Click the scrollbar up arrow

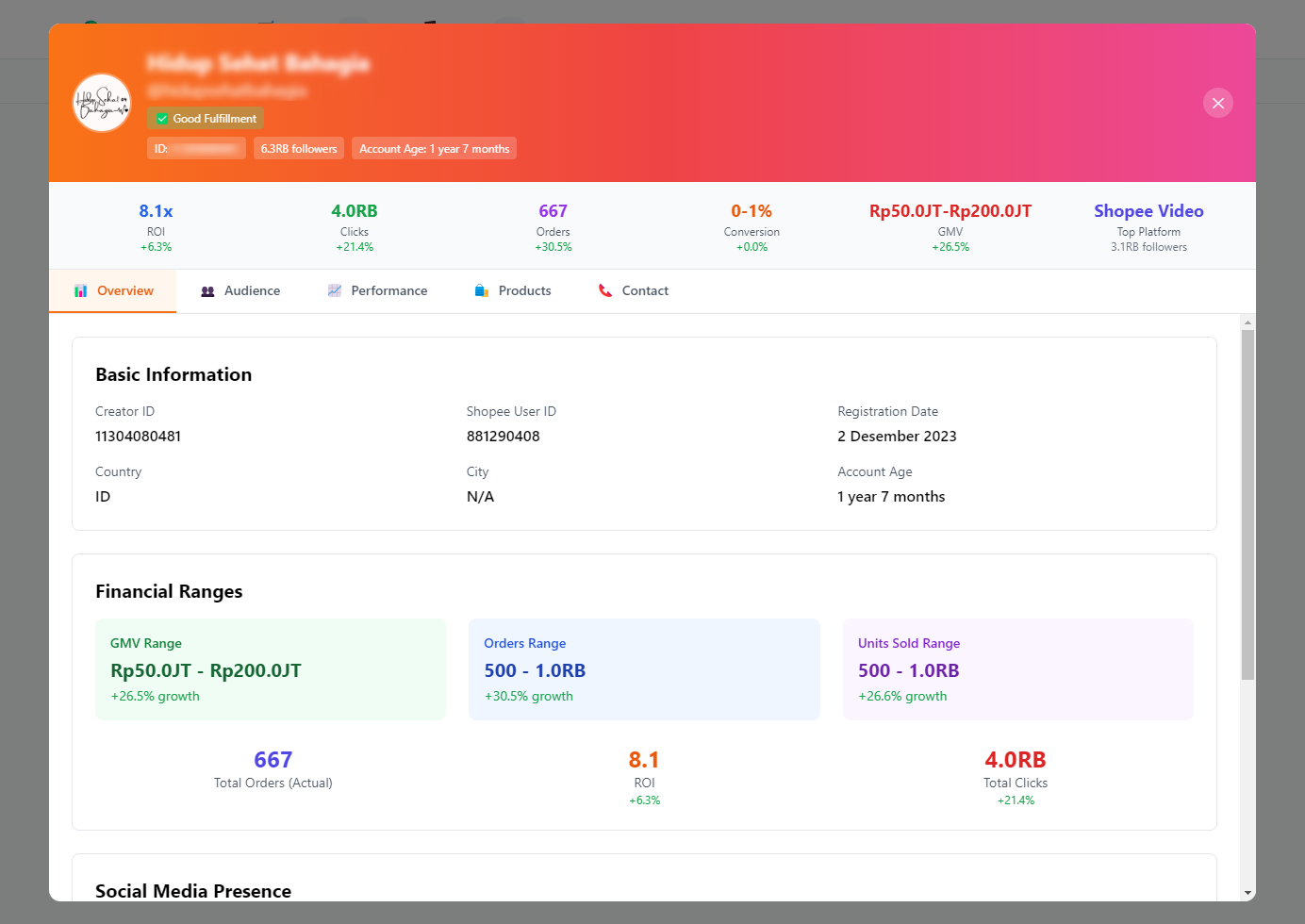(x=1247, y=322)
